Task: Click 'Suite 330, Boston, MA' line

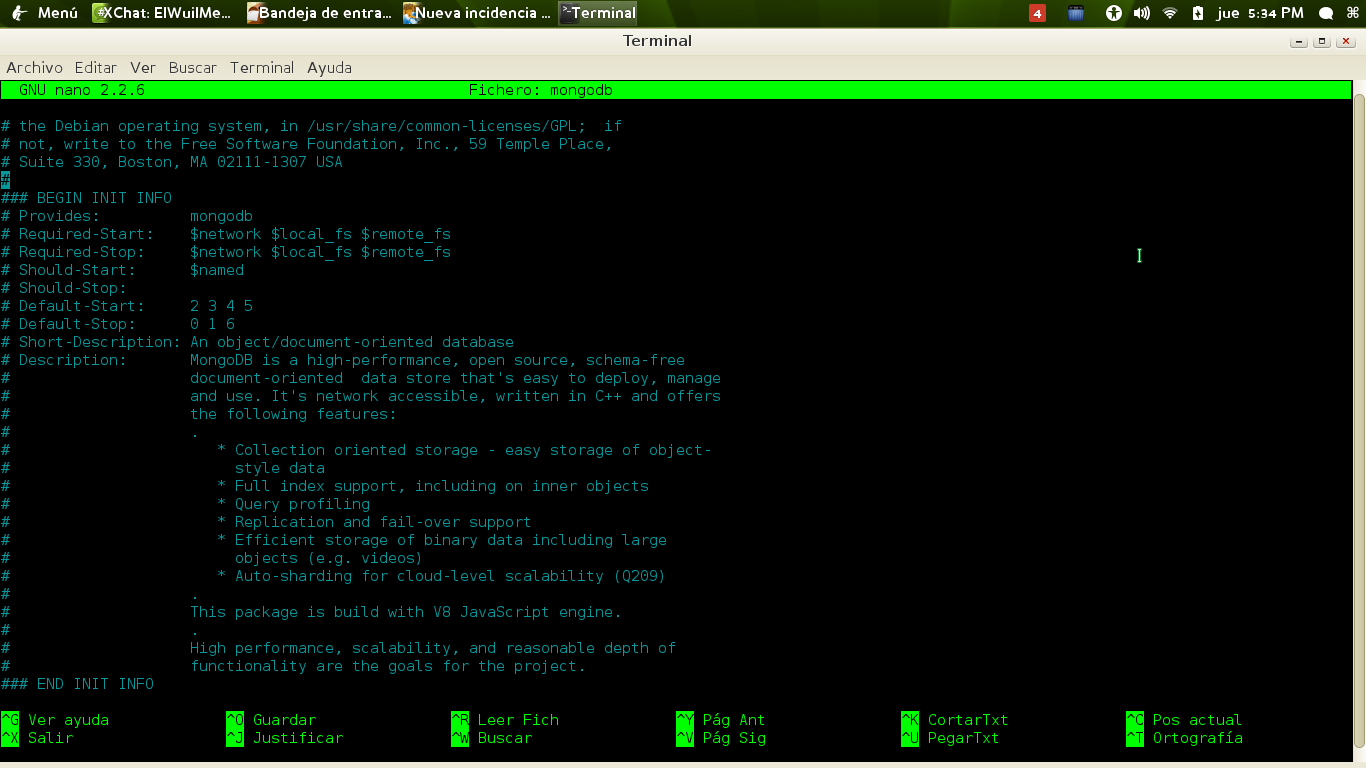Action: click(x=171, y=162)
